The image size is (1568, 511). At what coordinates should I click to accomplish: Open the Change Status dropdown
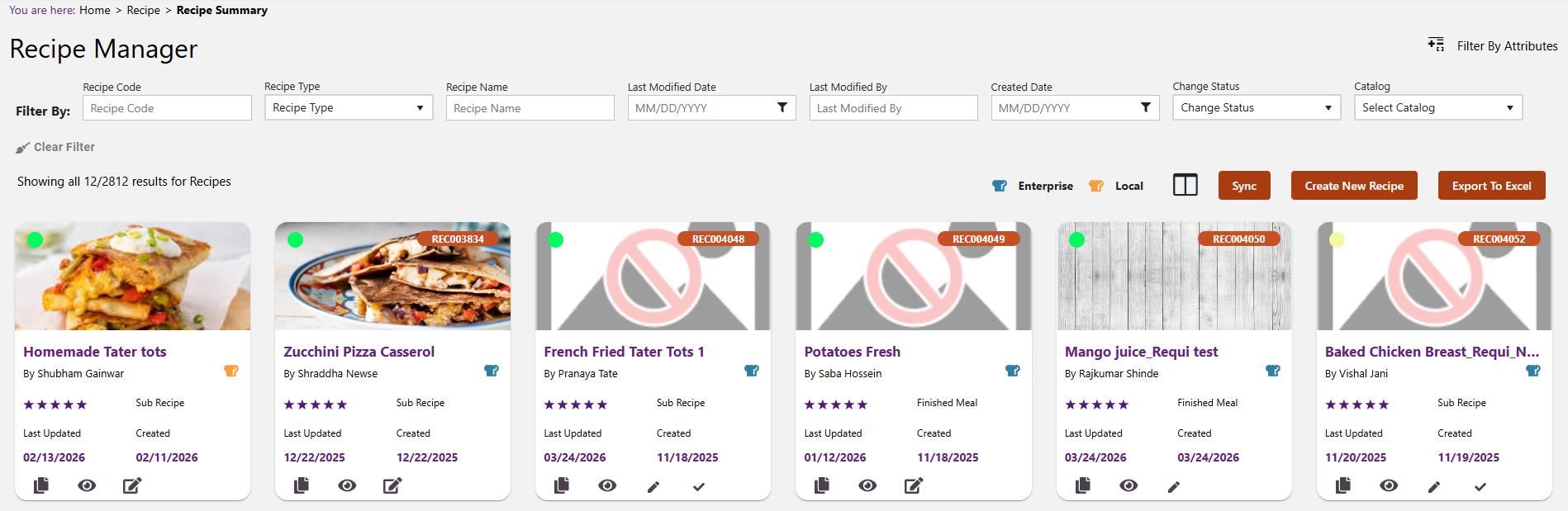click(1257, 107)
